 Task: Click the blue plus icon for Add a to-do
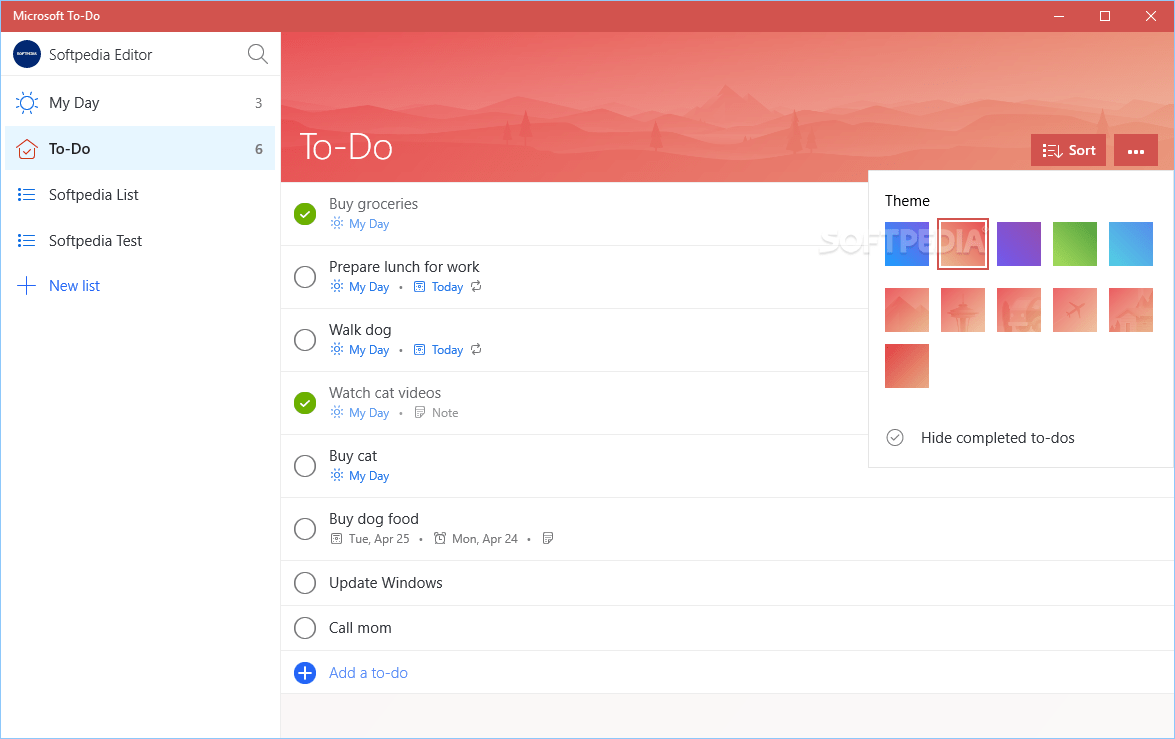click(305, 673)
